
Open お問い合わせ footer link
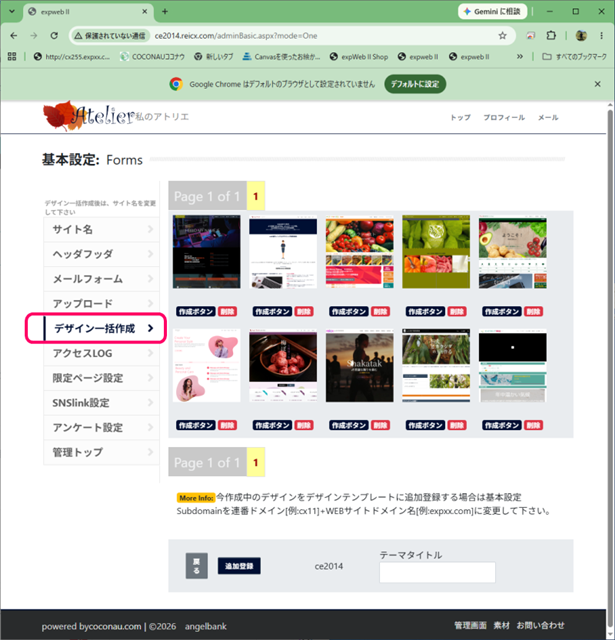540,625
